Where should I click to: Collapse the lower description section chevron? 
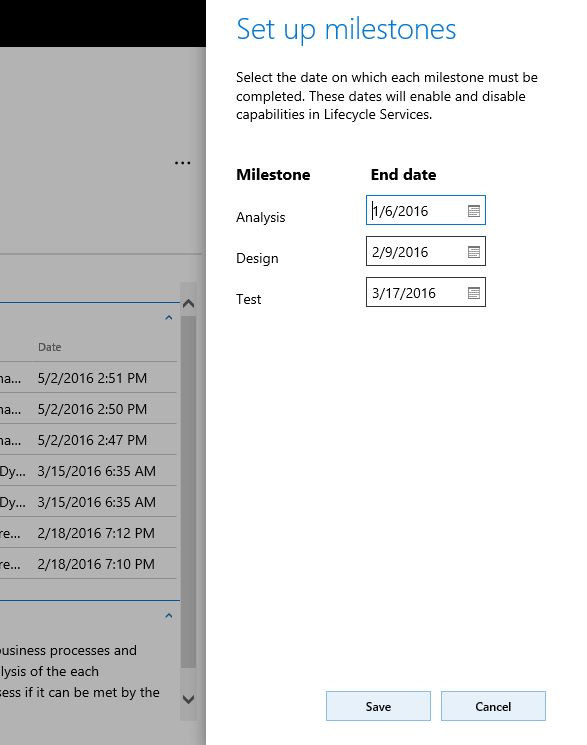(x=169, y=616)
